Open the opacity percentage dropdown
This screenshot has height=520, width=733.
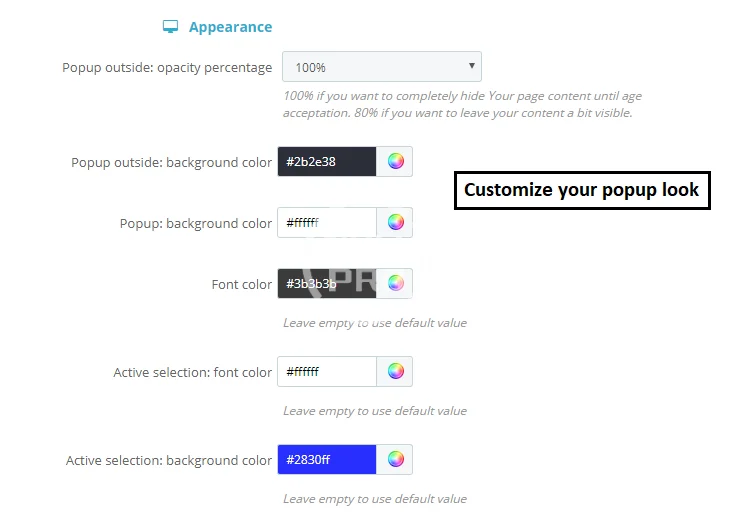pyautogui.click(x=381, y=67)
